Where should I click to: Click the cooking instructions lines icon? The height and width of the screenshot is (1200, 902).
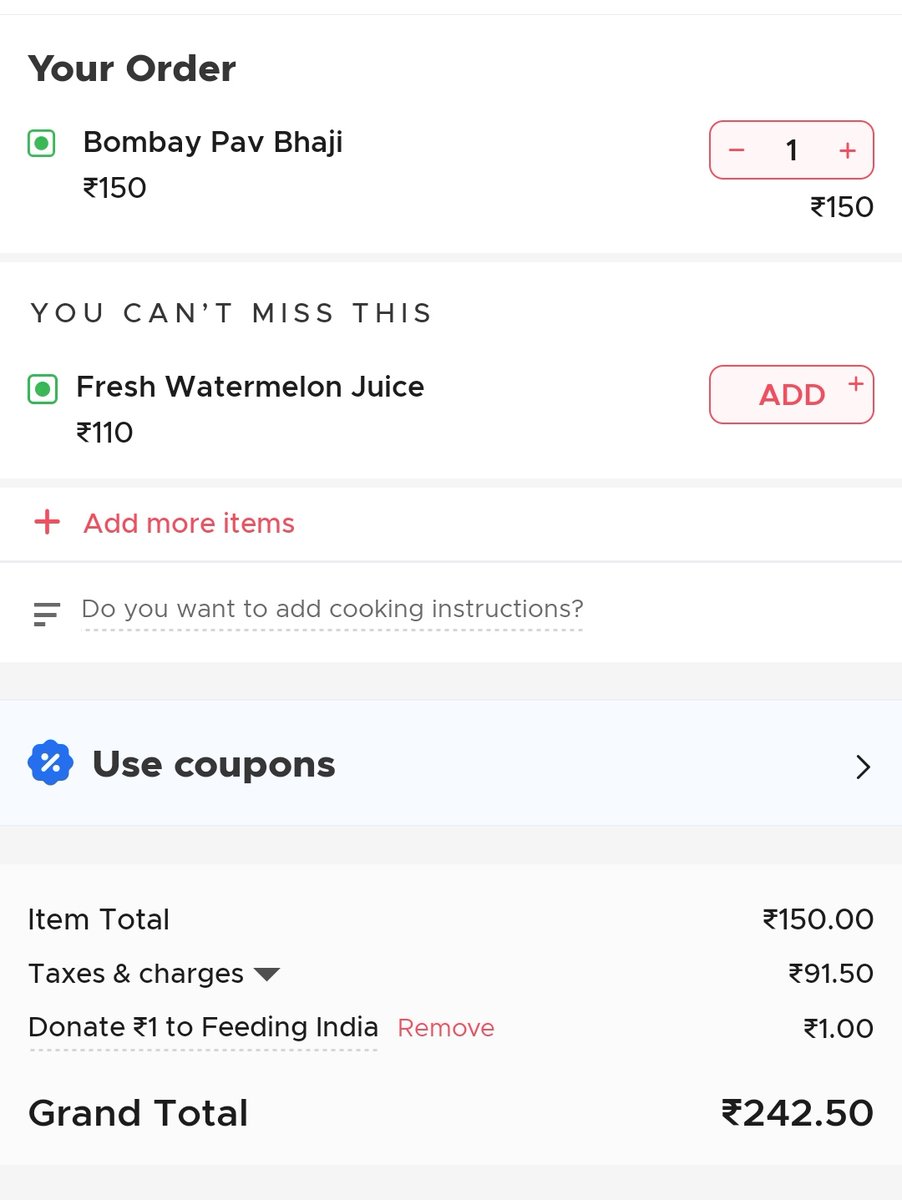point(47,614)
